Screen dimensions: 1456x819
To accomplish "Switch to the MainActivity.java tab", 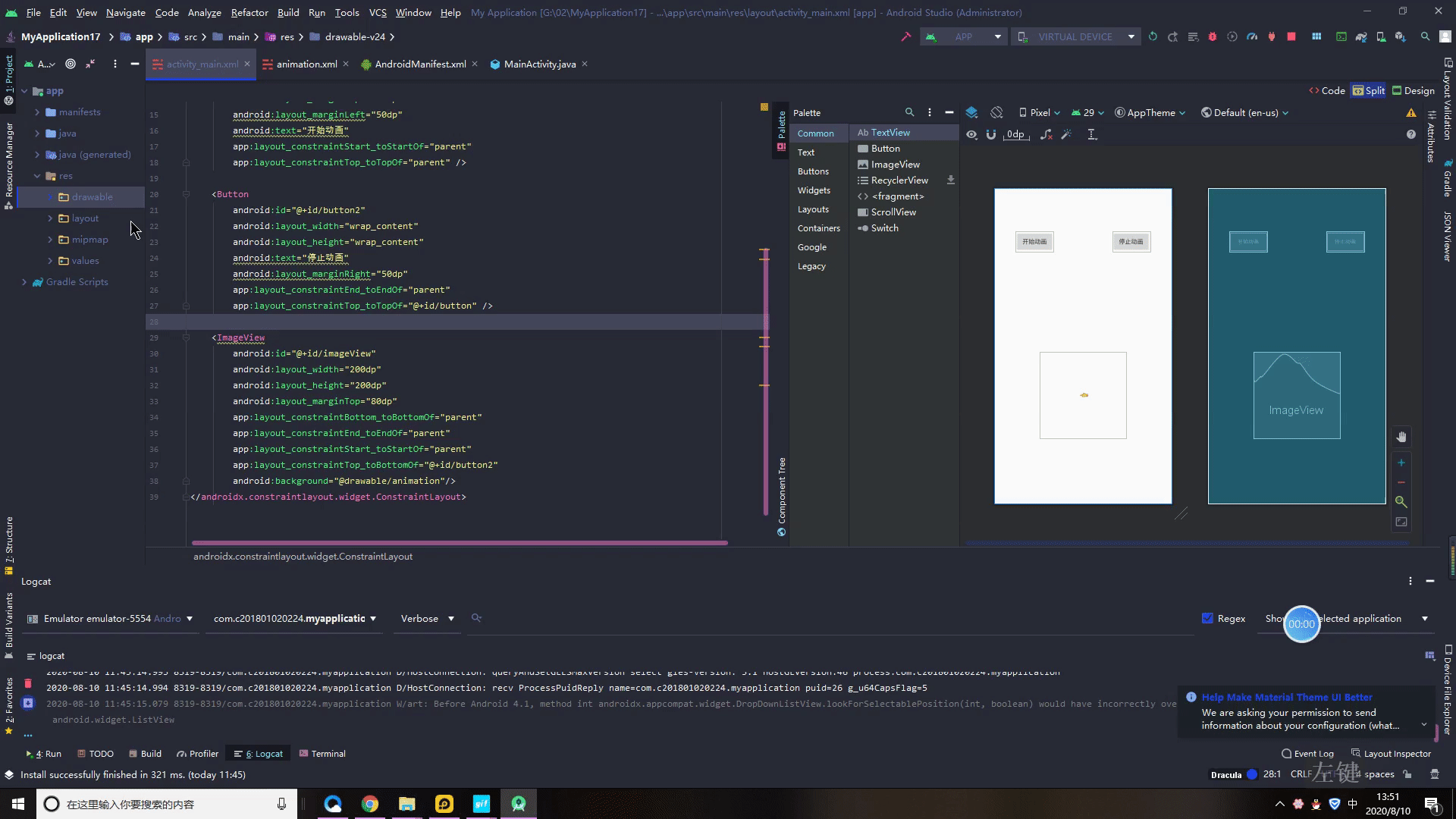I will point(539,64).
